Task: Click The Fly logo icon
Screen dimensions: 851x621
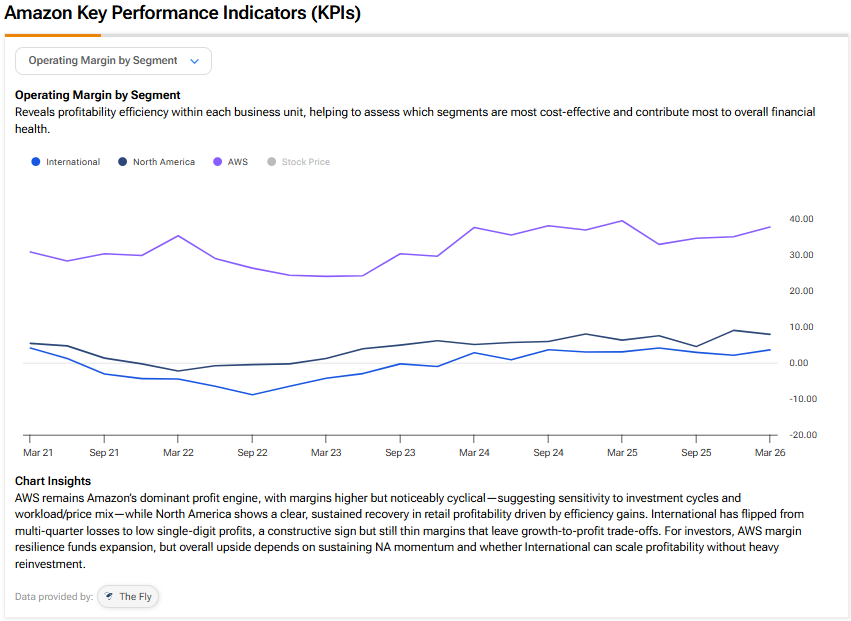Action: tap(109, 597)
